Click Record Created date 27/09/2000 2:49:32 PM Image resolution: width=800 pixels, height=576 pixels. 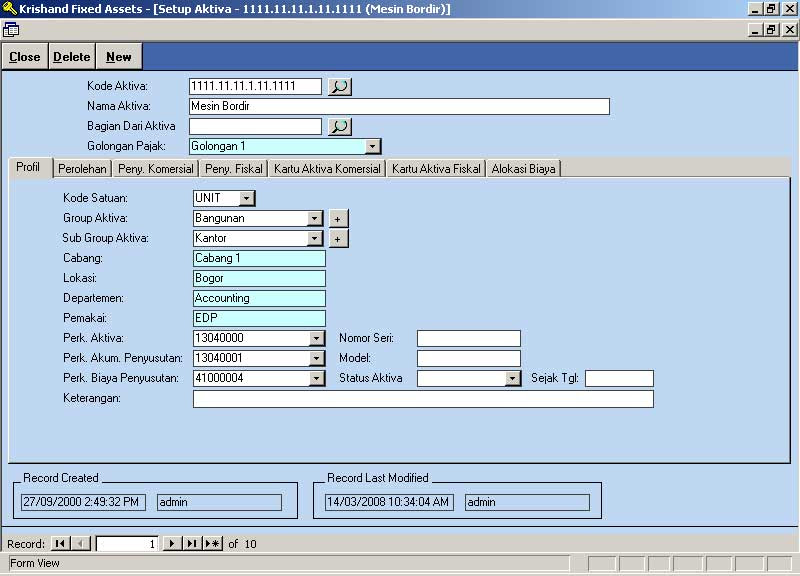[83, 502]
